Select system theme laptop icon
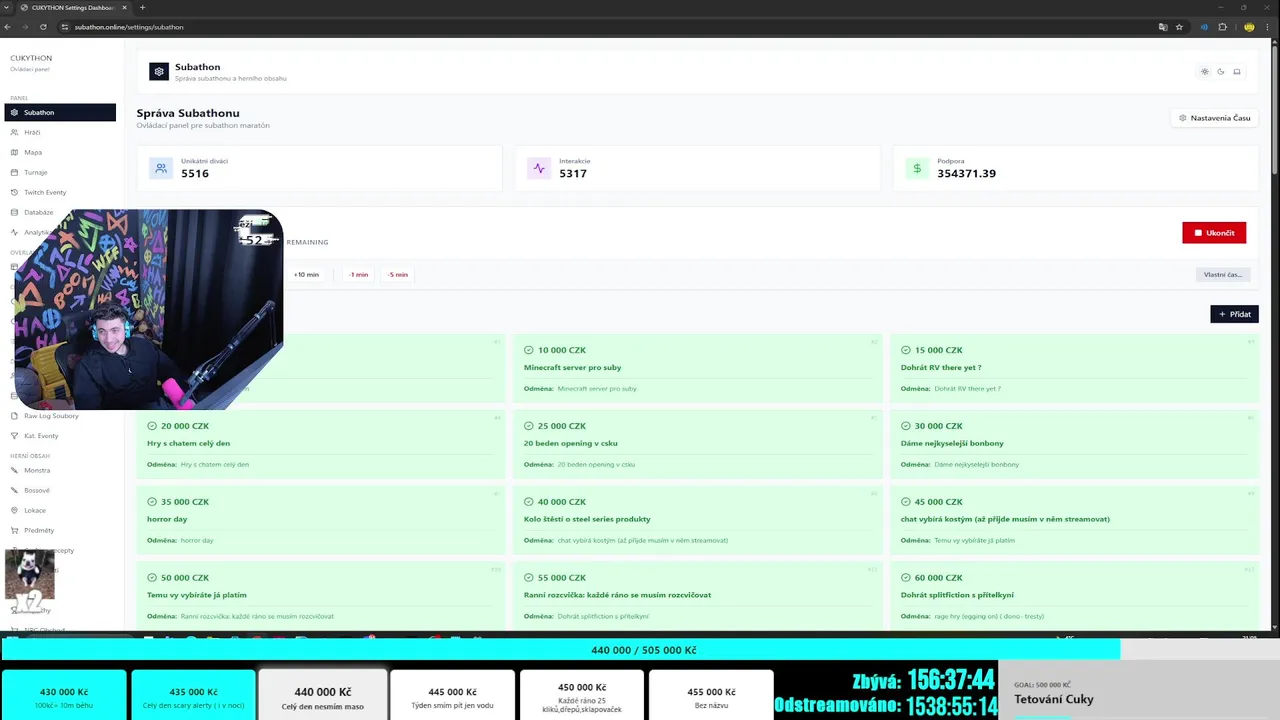 click(x=1237, y=72)
